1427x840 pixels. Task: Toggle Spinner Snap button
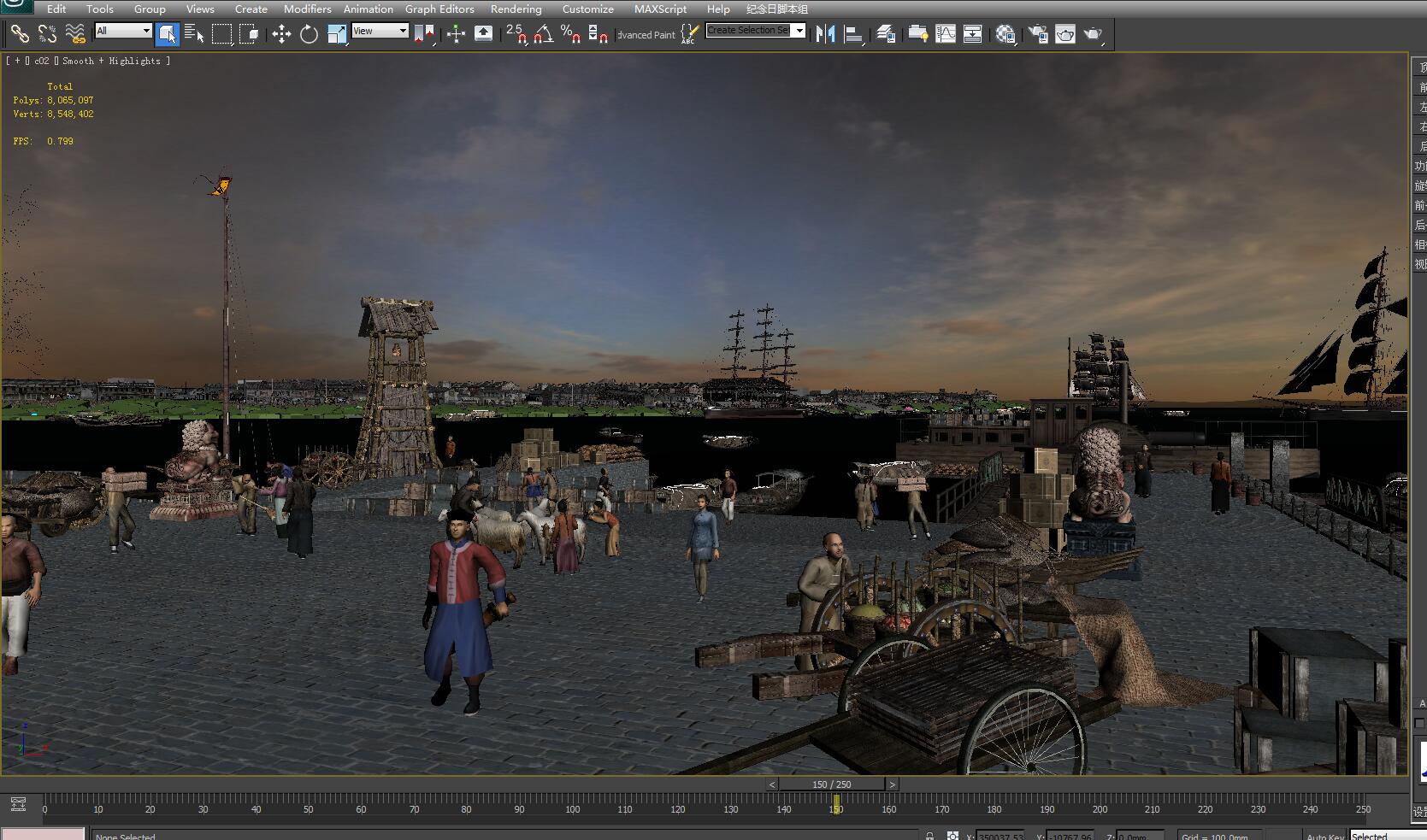point(598,34)
